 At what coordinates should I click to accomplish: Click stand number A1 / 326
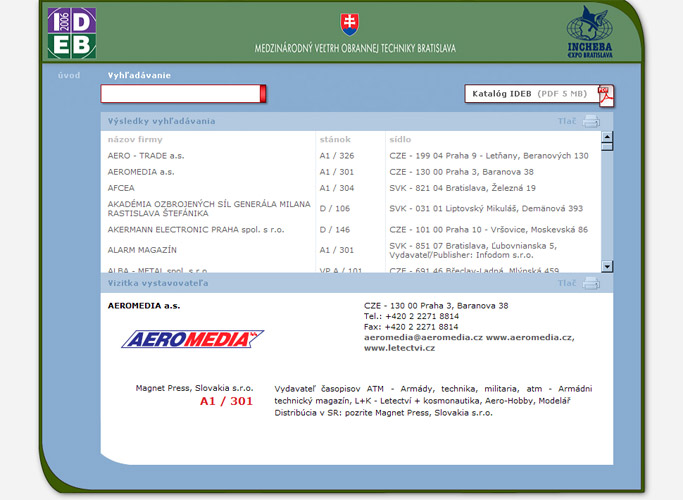[x=337, y=156]
